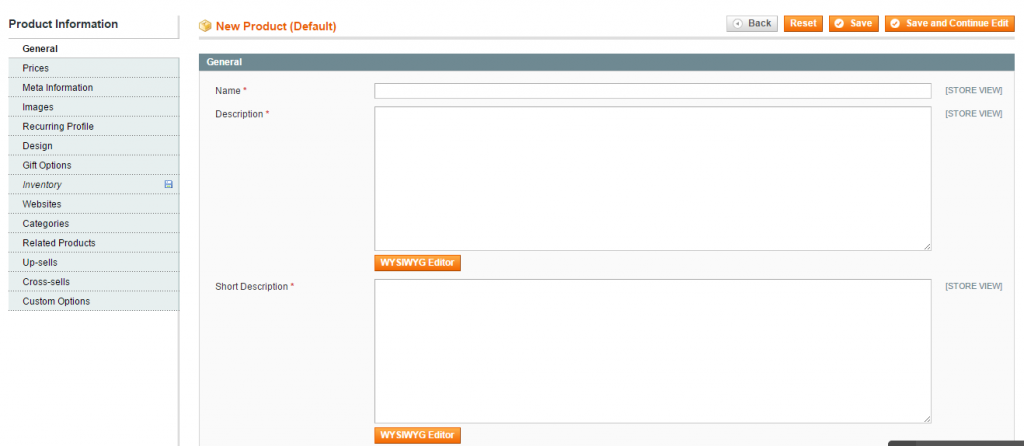This screenshot has width=1024, height=446.
Task: Click the Back button
Action: click(752, 24)
